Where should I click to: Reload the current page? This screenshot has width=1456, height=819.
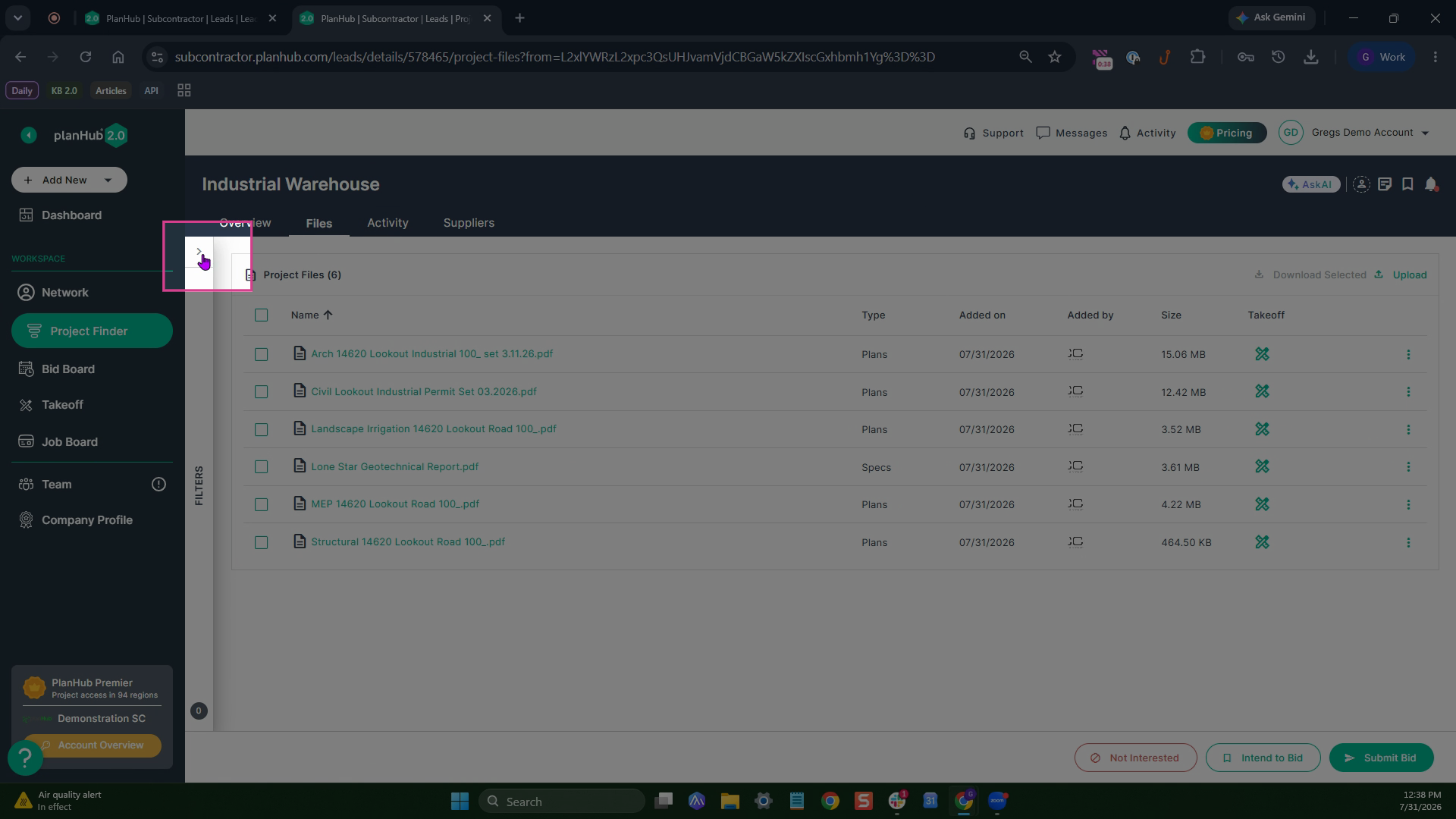click(86, 57)
